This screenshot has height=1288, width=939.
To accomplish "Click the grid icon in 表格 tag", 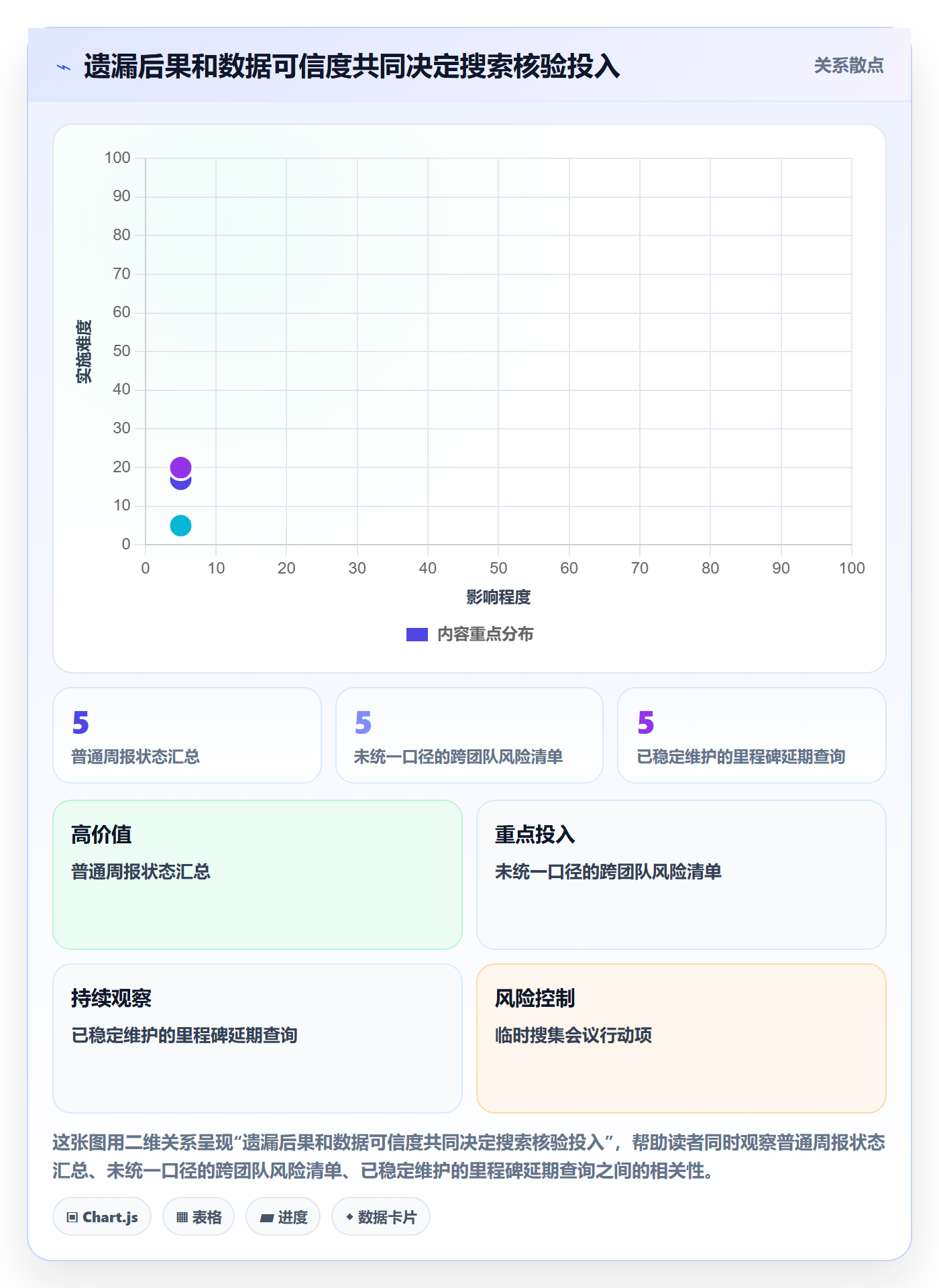I will click(182, 1217).
